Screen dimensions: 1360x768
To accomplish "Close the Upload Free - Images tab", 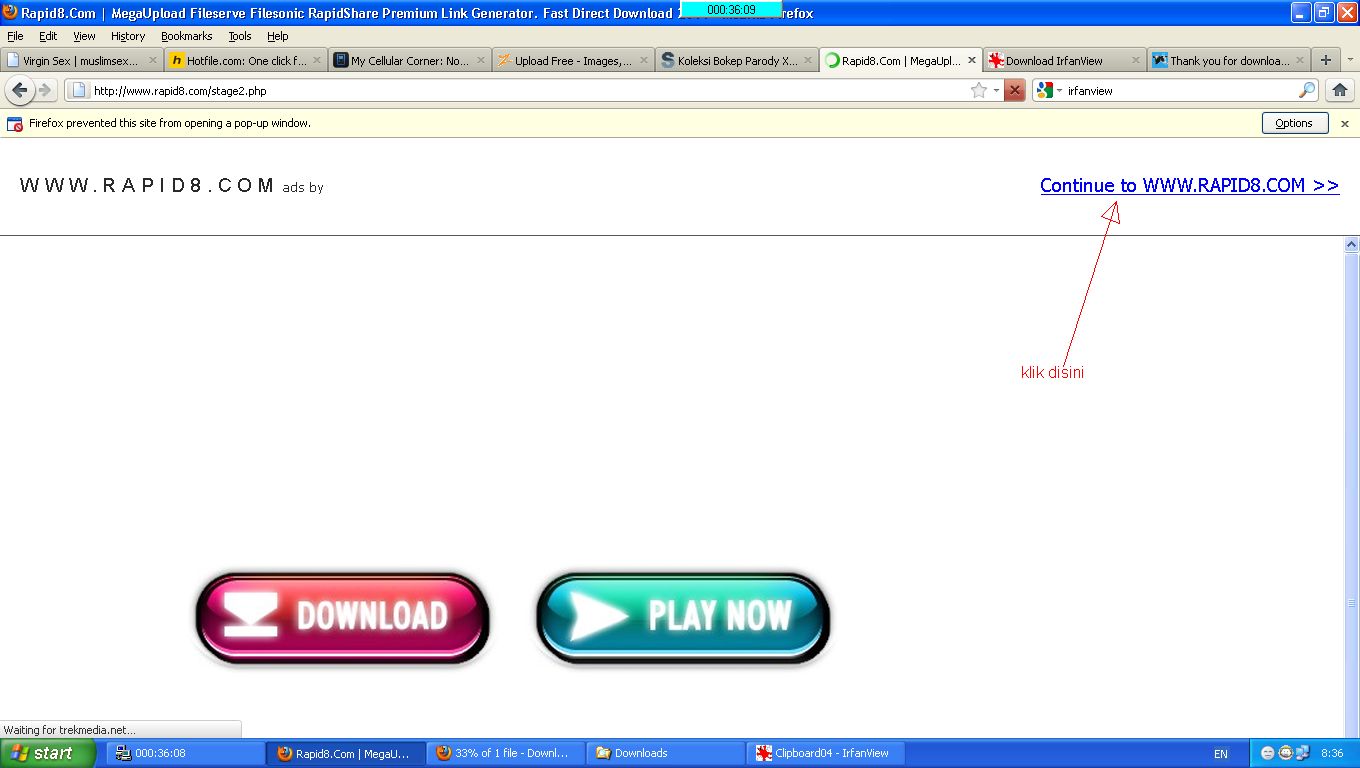I will coord(644,60).
